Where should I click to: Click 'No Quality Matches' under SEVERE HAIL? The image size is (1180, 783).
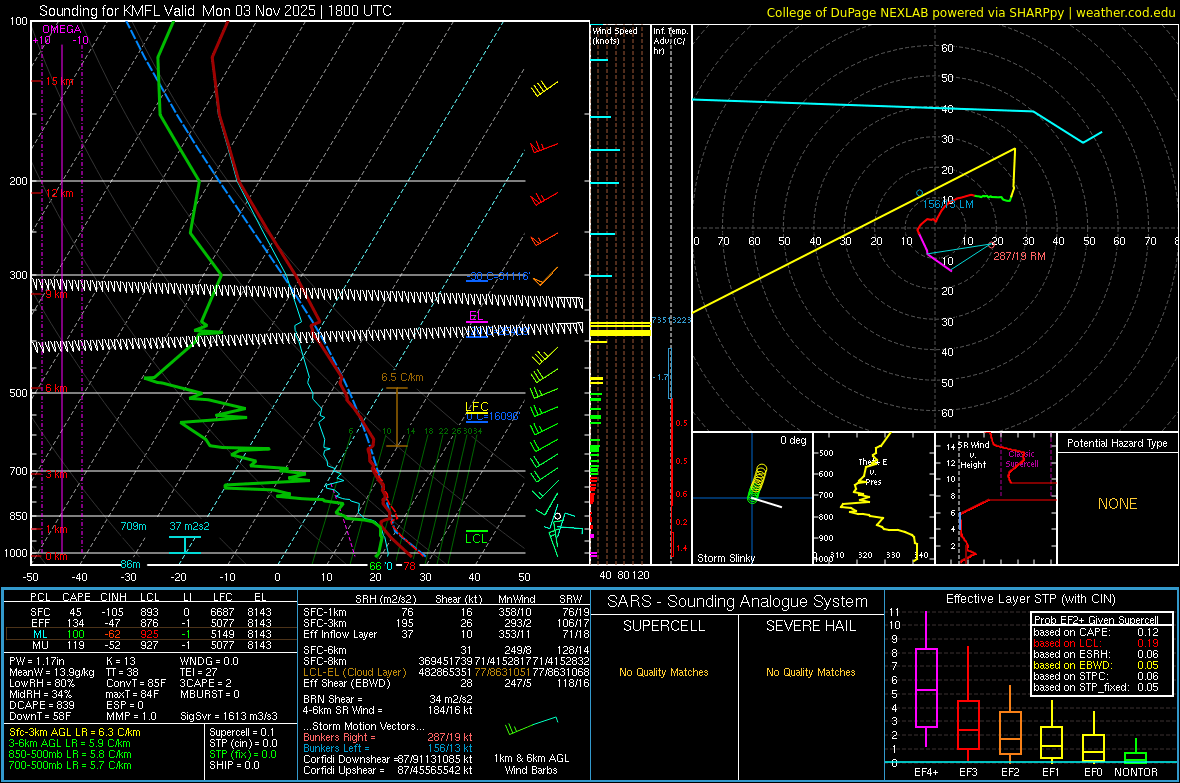tap(810, 672)
